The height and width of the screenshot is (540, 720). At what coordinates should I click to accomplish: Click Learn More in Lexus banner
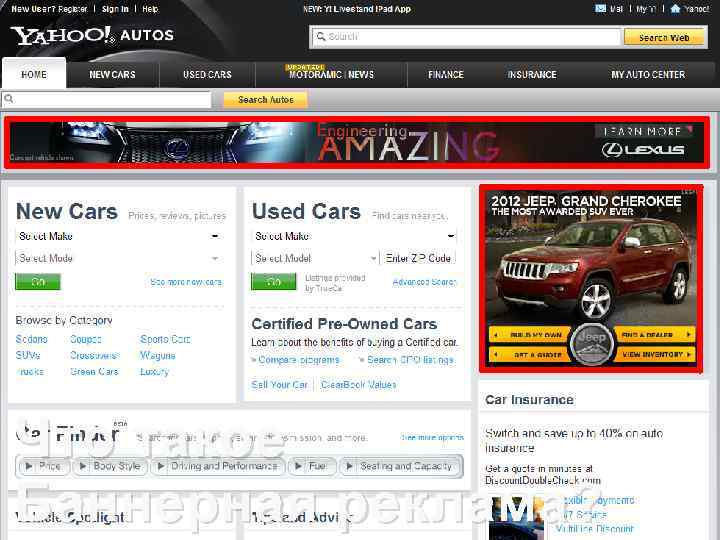coord(643,132)
